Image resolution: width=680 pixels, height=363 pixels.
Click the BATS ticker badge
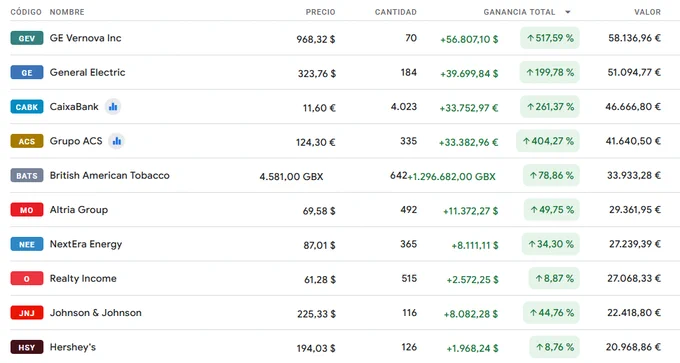27,175
